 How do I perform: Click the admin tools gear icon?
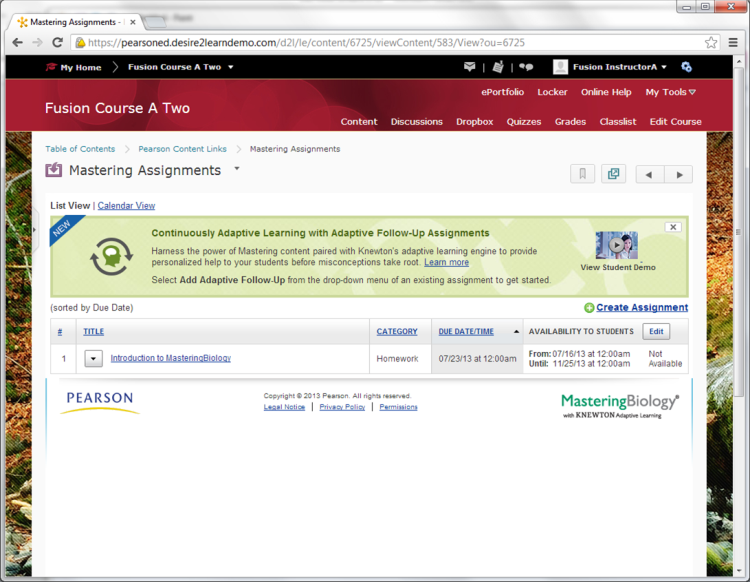click(x=686, y=67)
